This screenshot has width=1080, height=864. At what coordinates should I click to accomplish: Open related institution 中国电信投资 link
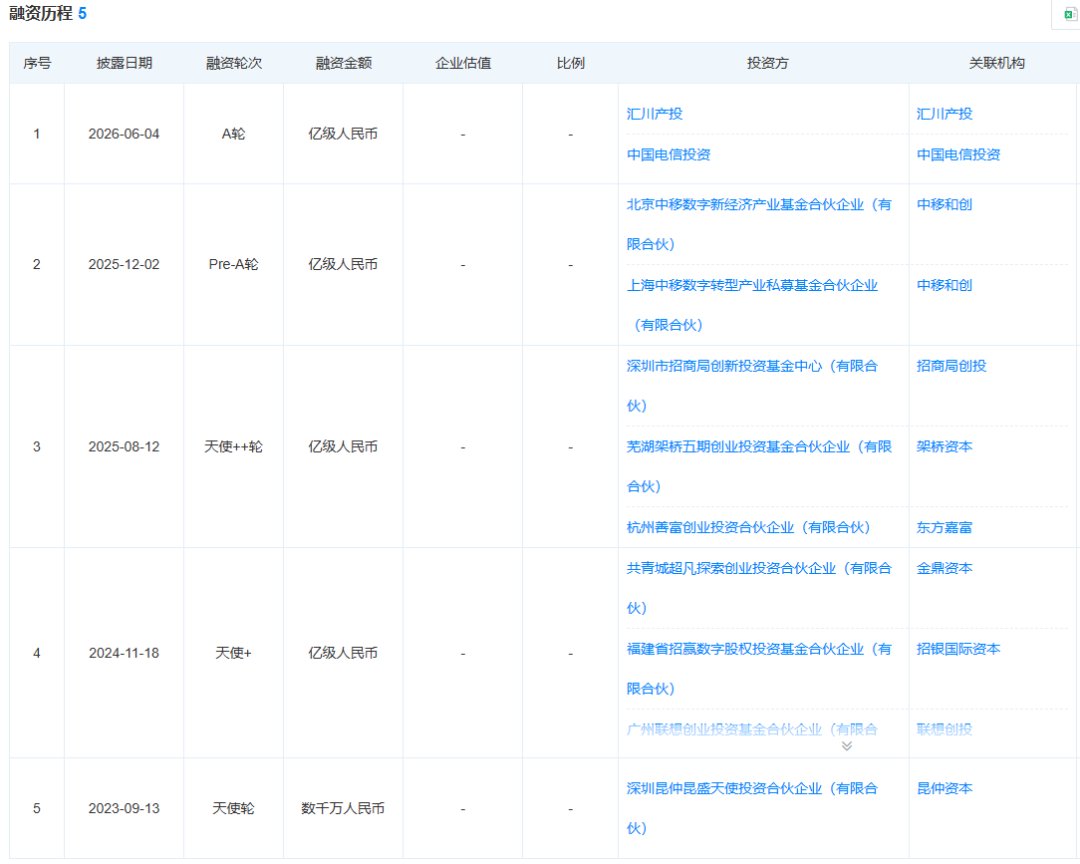pyautogui.click(x=958, y=154)
